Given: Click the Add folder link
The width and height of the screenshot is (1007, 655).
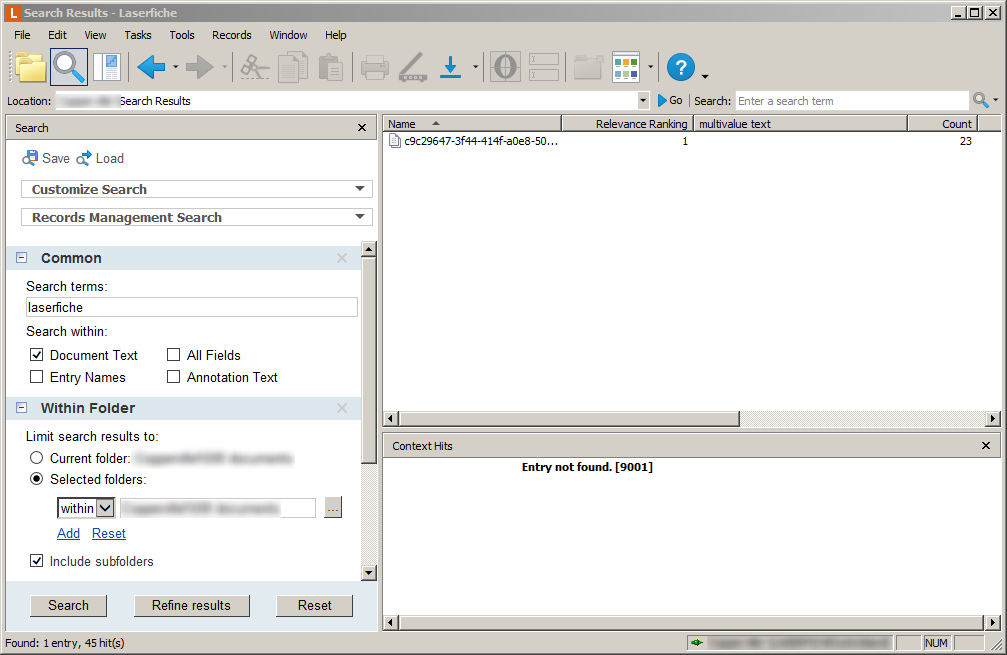Looking at the screenshot, I should tap(68, 533).
